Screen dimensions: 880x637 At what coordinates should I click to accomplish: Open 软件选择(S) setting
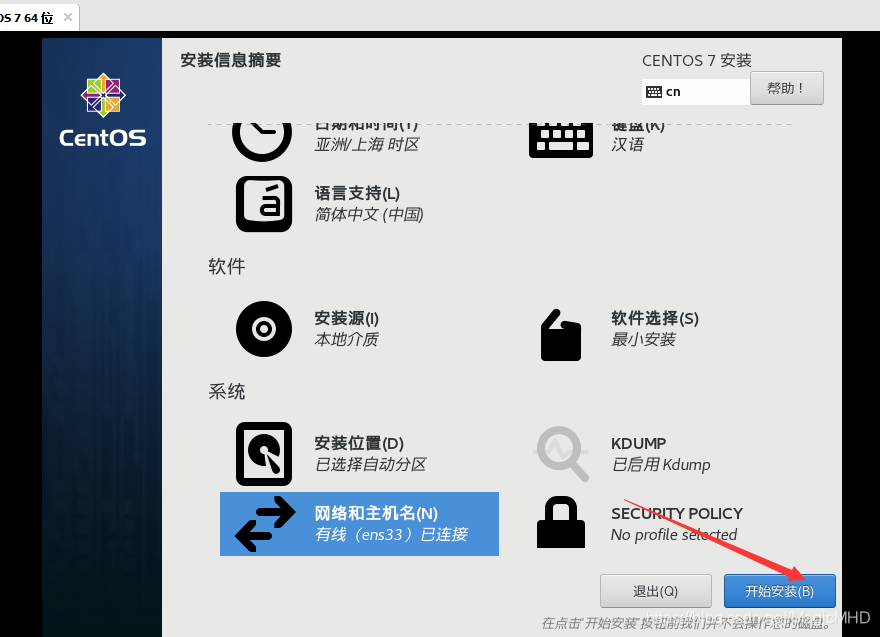point(655,318)
